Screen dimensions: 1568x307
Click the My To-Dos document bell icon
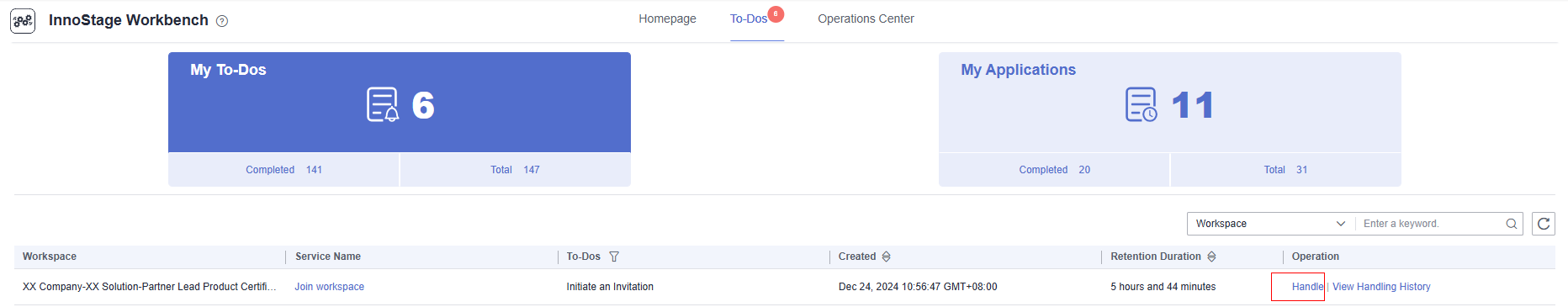(383, 105)
